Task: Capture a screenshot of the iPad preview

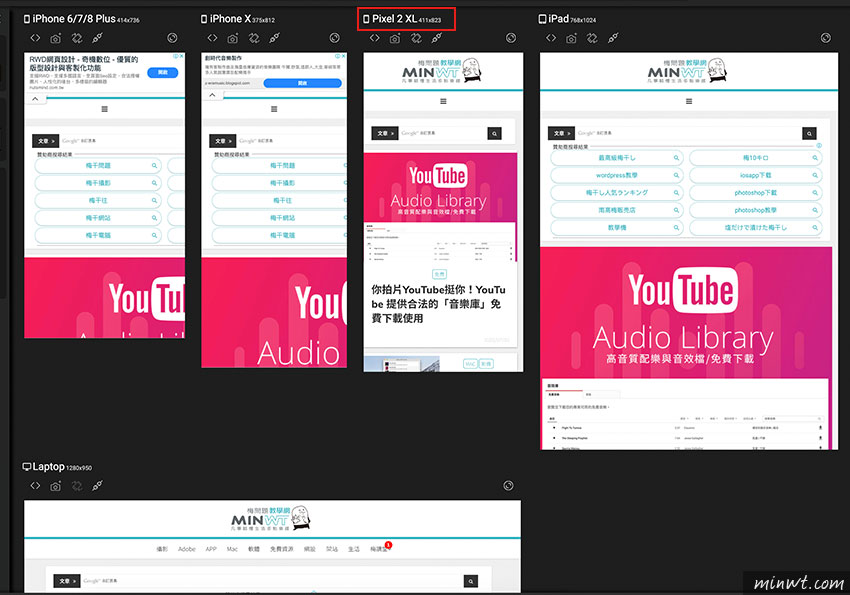Action: (571, 38)
